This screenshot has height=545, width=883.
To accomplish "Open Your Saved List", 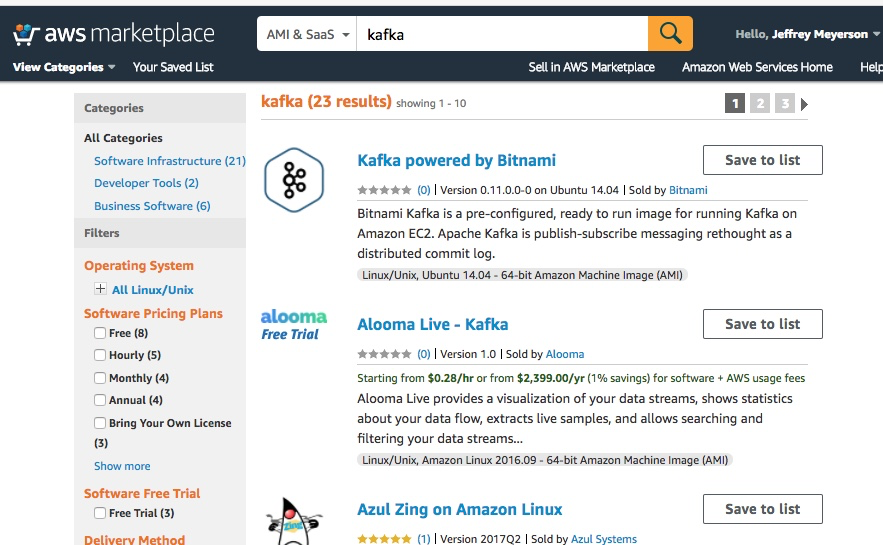I will coord(173,67).
